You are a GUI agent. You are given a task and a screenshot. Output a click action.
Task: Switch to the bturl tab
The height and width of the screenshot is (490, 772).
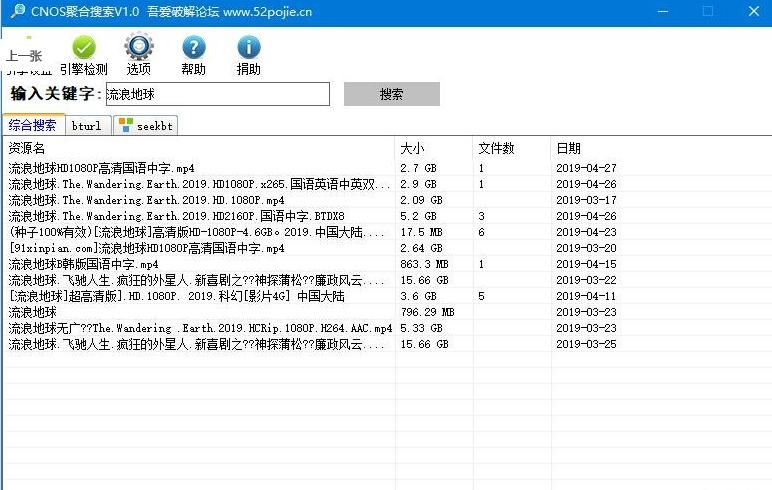[86, 126]
